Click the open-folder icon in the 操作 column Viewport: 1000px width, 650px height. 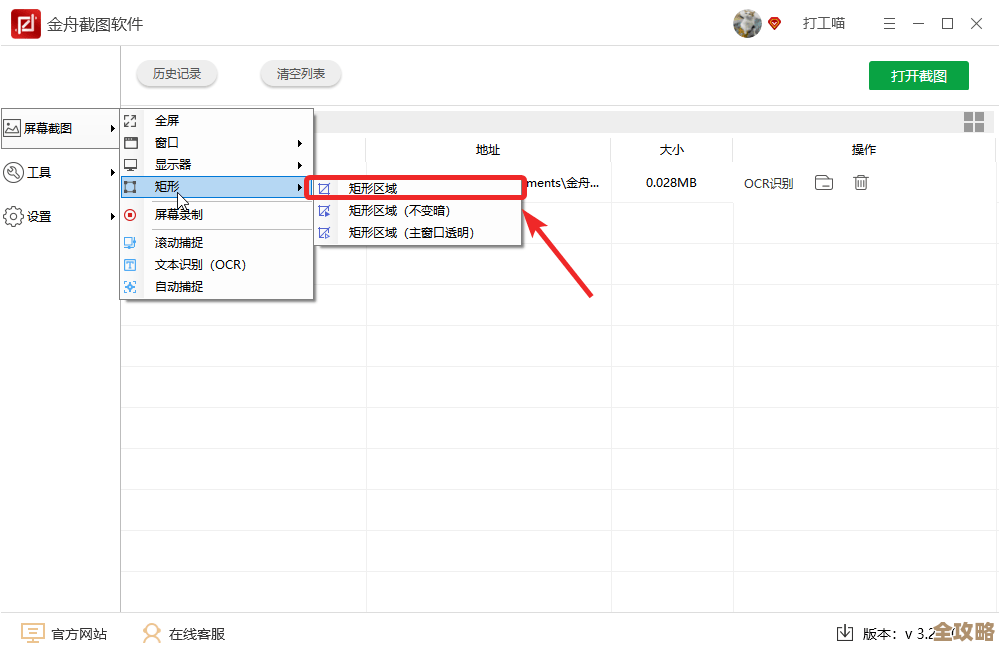[x=824, y=182]
